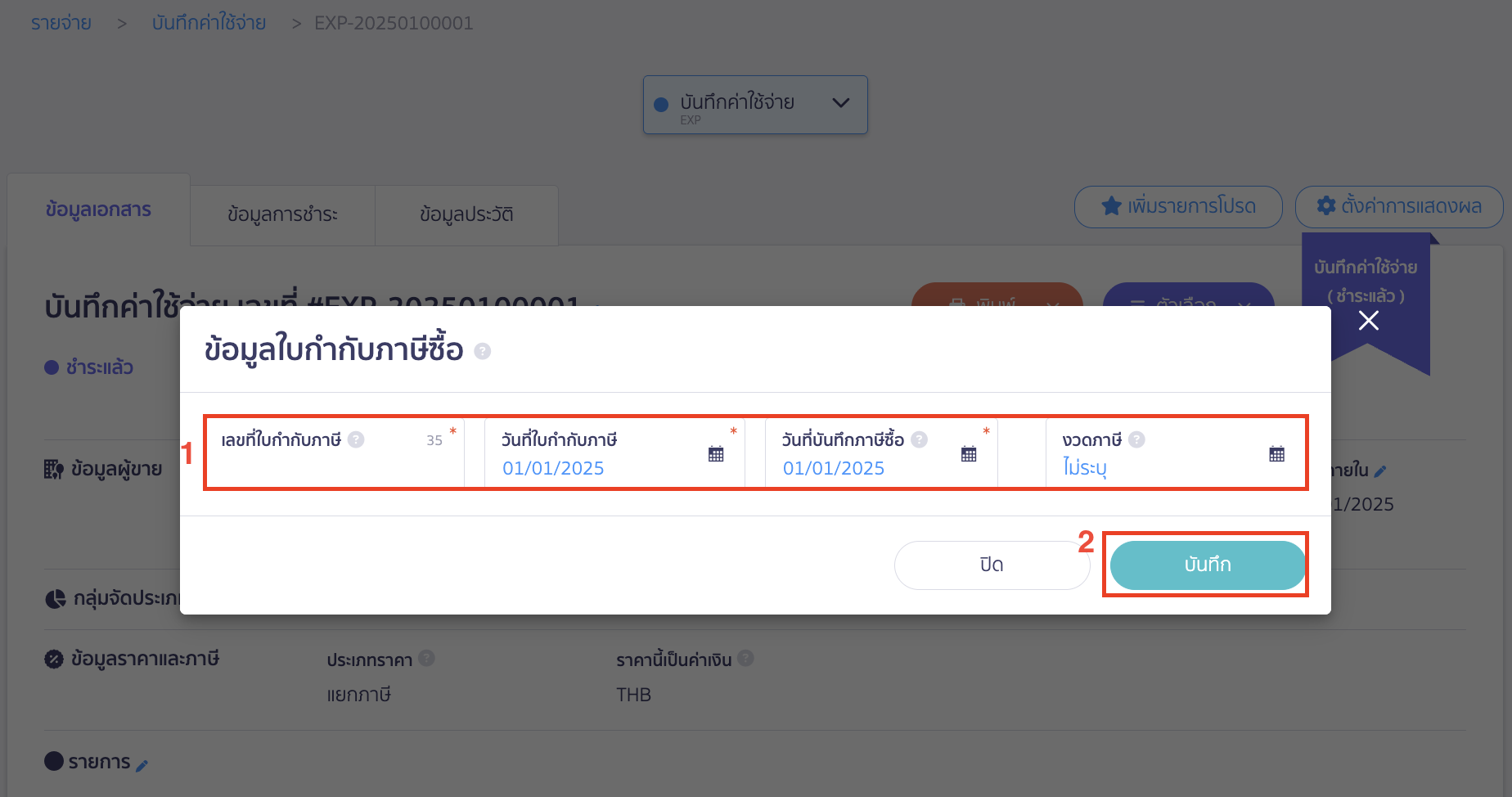Click the gear icon on ตั้งค่าการแสดงผล
Screen dimensions: 1512x797
[1326, 206]
